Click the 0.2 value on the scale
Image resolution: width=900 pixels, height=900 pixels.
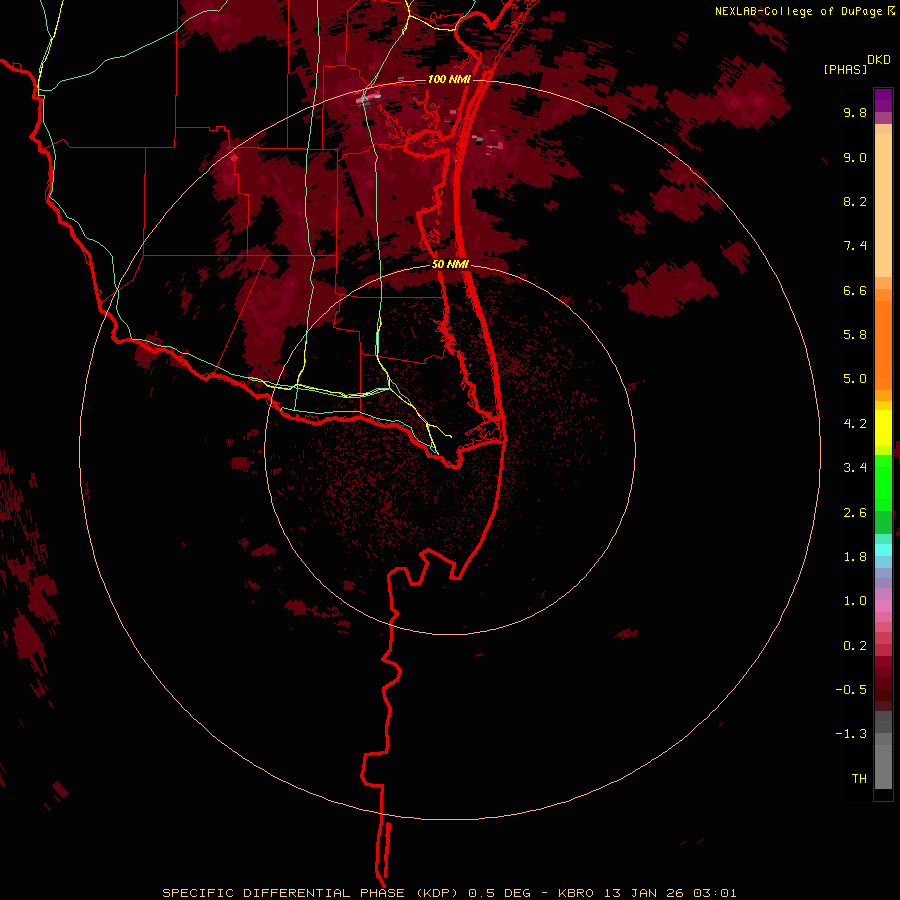pos(855,646)
